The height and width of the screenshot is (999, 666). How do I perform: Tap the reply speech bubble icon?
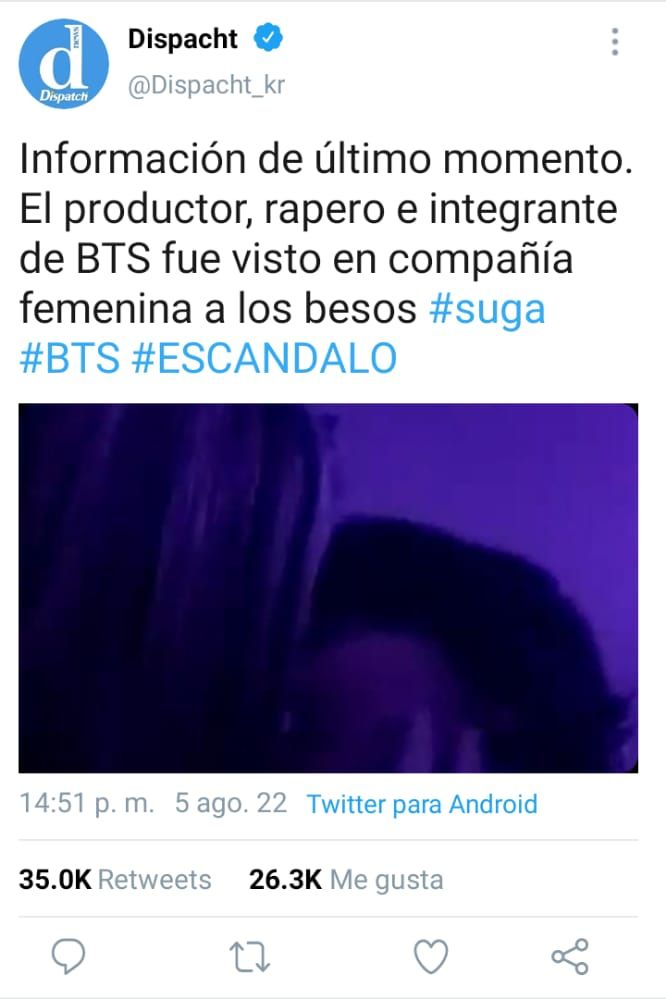pos(68,956)
